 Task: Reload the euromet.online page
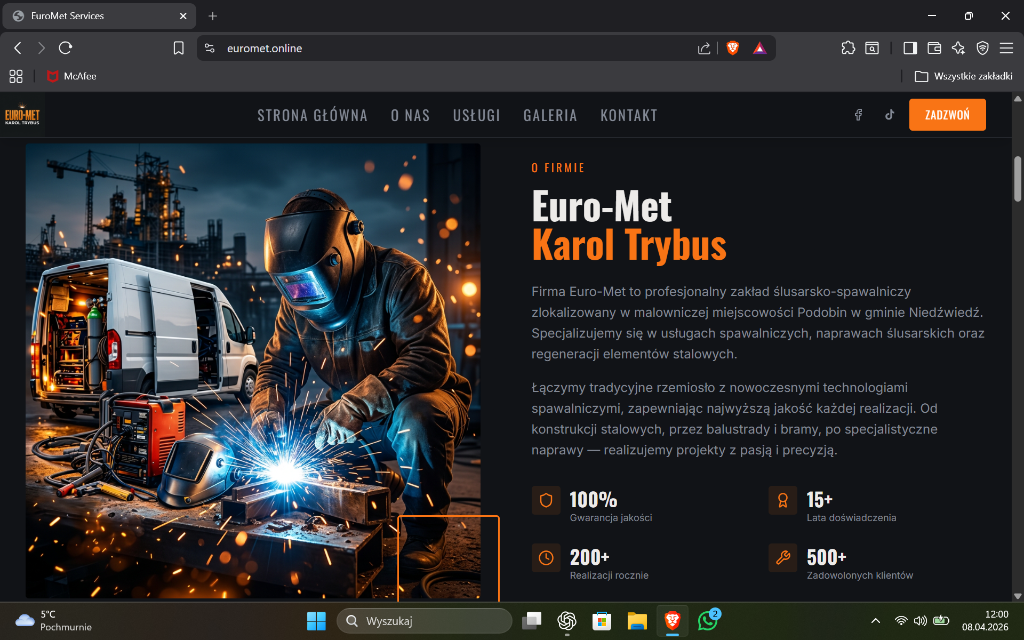[65, 48]
